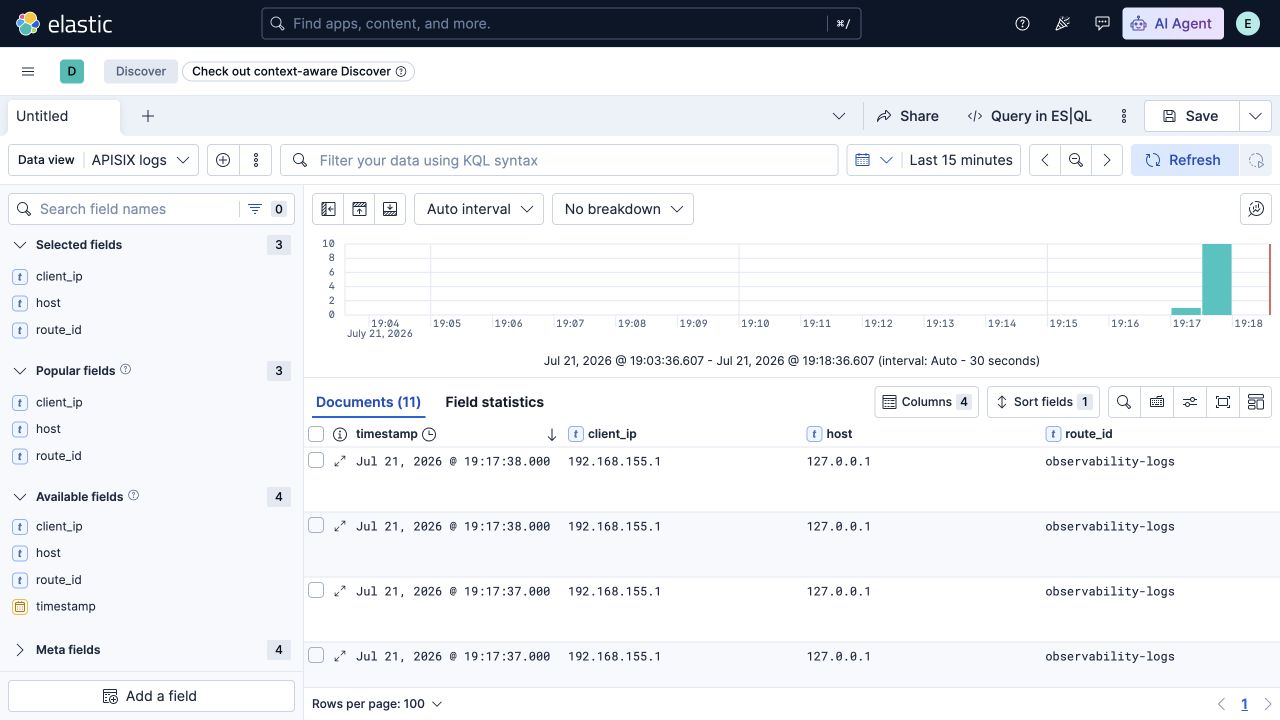
Task: Enter fullscreen table mode
Action: coord(1223,402)
